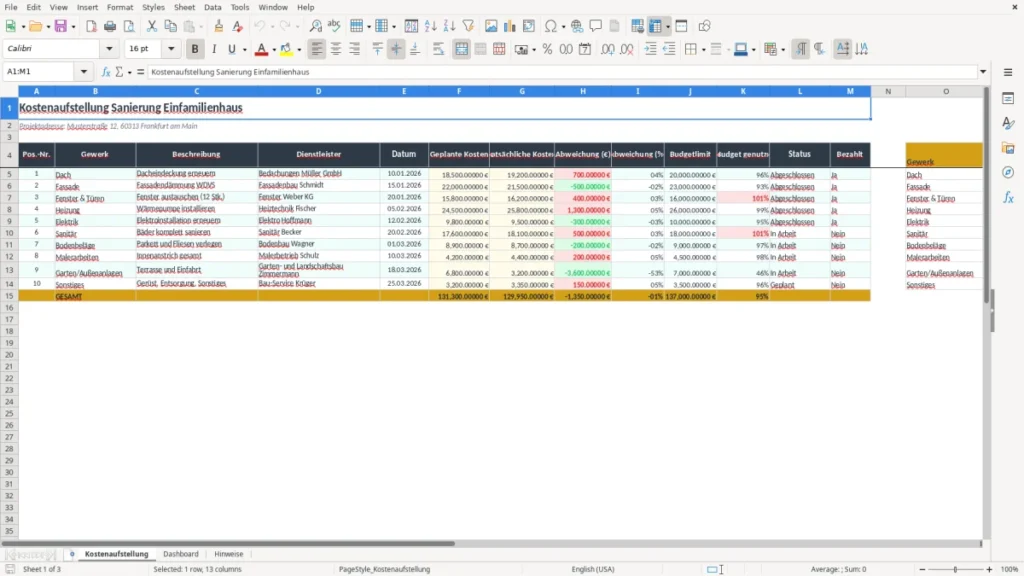Apply AutoFilter funnel icon

point(468,26)
